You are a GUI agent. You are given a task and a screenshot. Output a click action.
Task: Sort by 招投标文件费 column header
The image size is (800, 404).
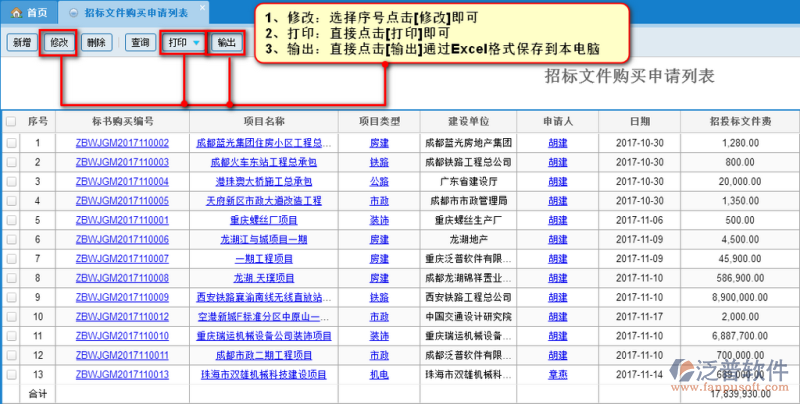[741, 121]
